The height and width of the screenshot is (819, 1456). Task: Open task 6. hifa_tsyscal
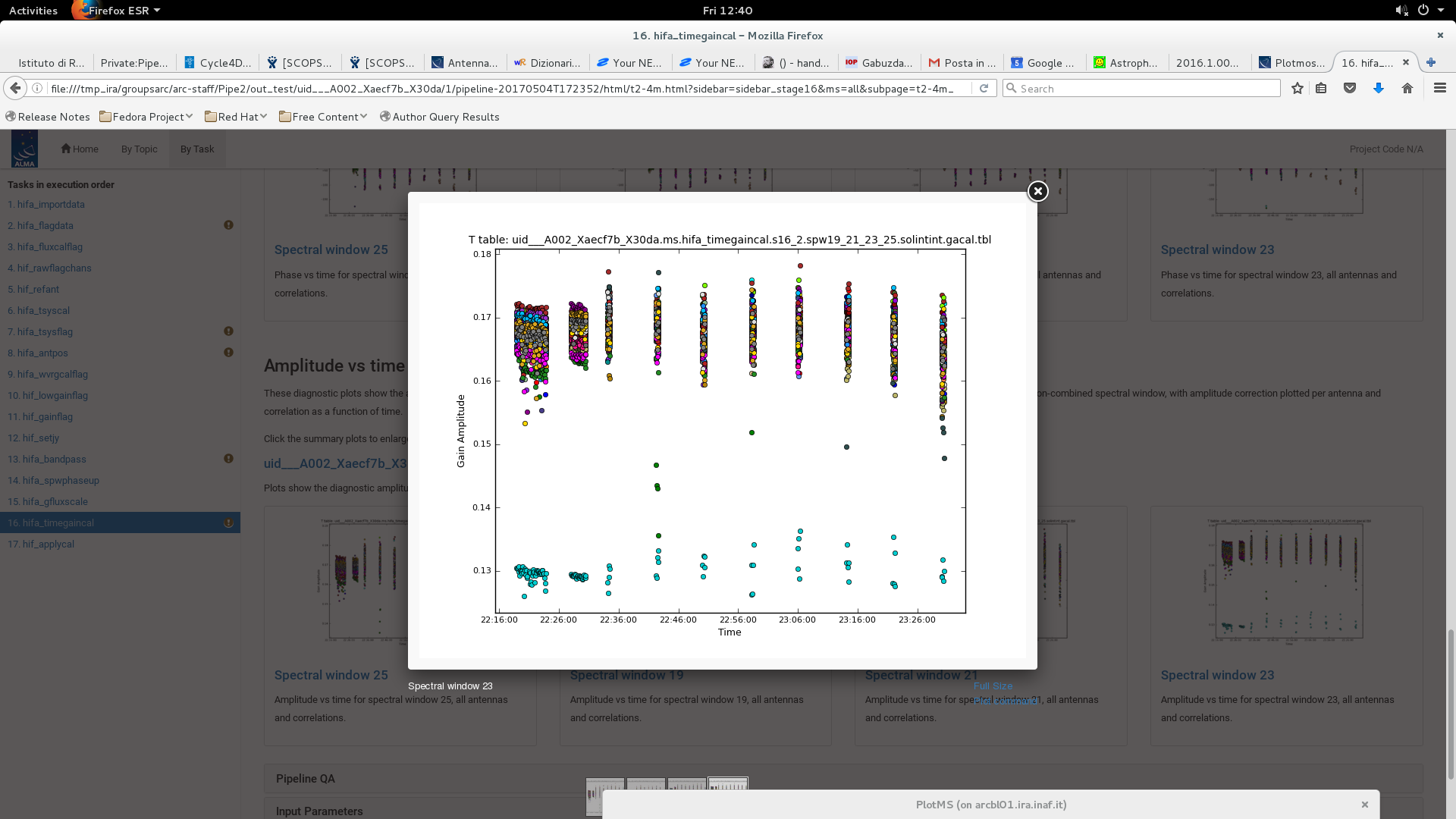pyautogui.click(x=39, y=310)
